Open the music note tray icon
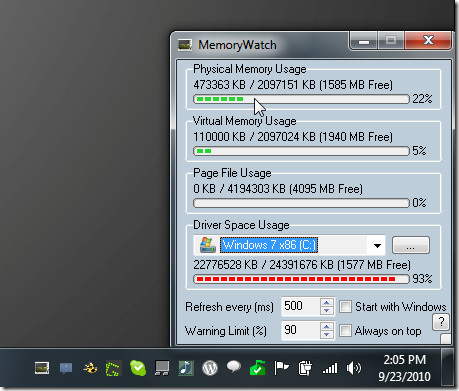The height and width of the screenshot is (391, 459). (x=186, y=368)
